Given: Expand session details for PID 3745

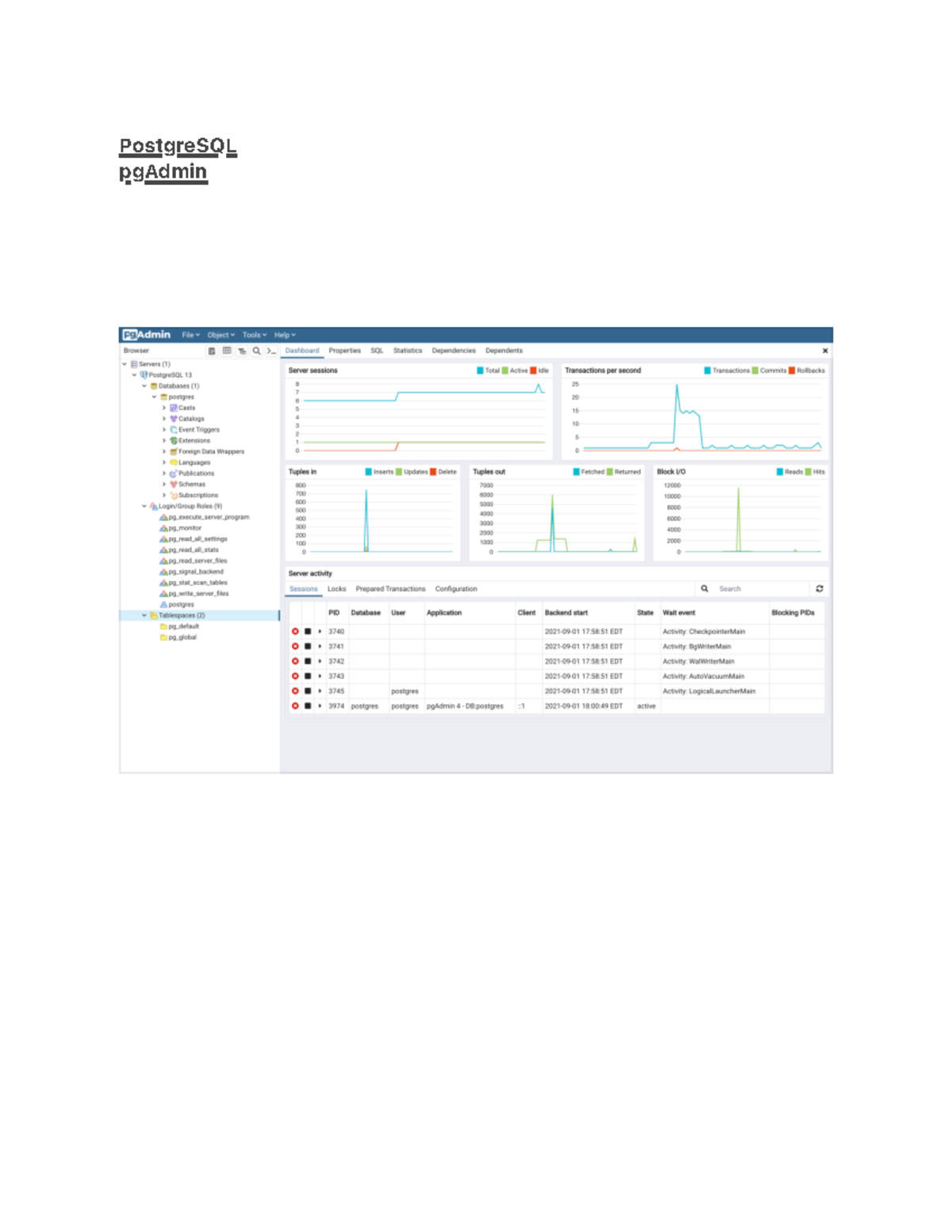Looking at the screenshot, I should (320, 691).
